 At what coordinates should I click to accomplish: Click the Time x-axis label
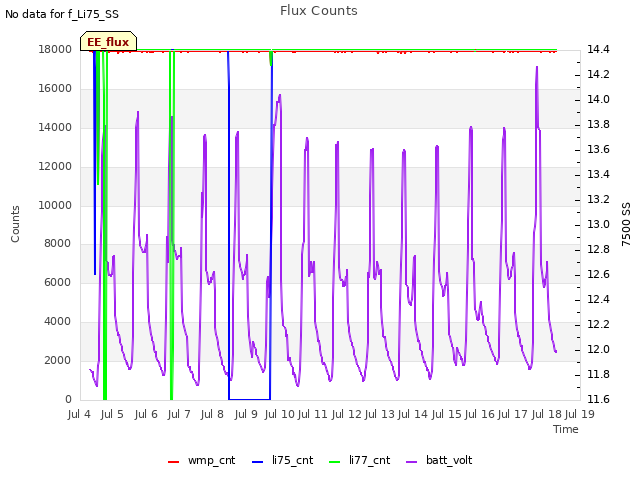pyautogui.click(x=566, y=429)
